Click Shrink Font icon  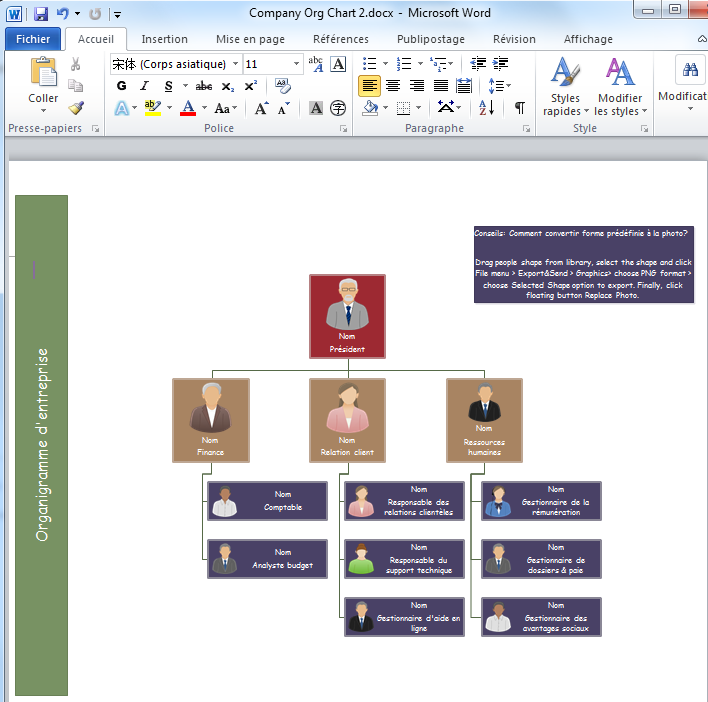284,108
